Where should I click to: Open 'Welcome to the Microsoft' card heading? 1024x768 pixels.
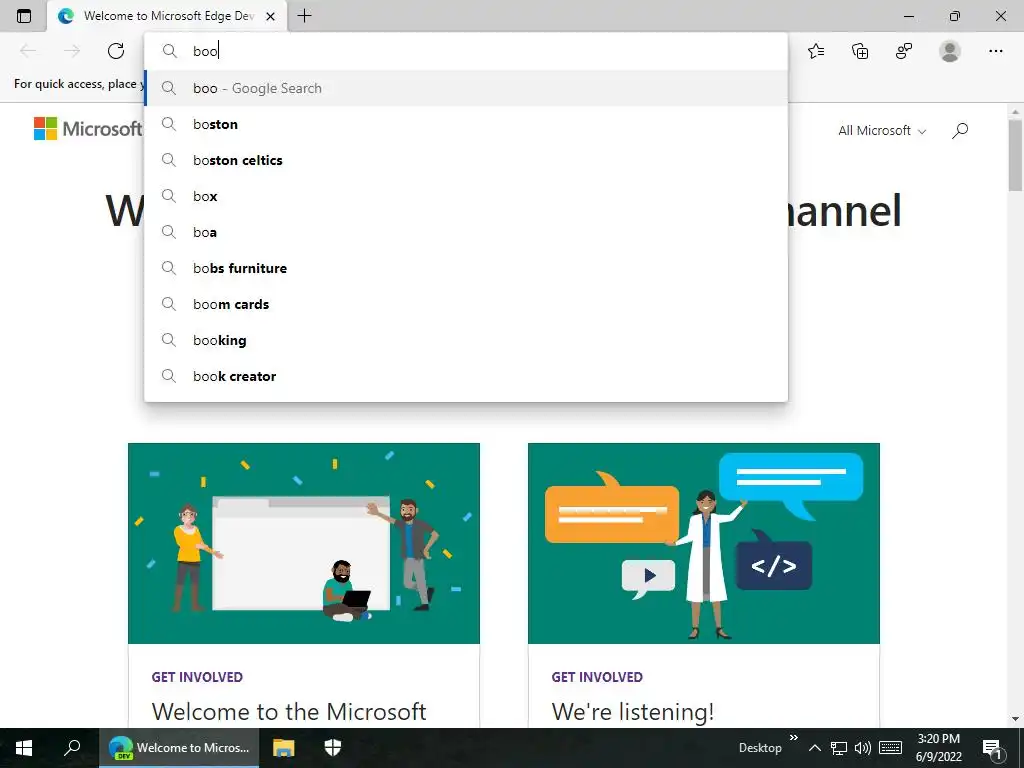pyautogui.click(x=289, y=711)
